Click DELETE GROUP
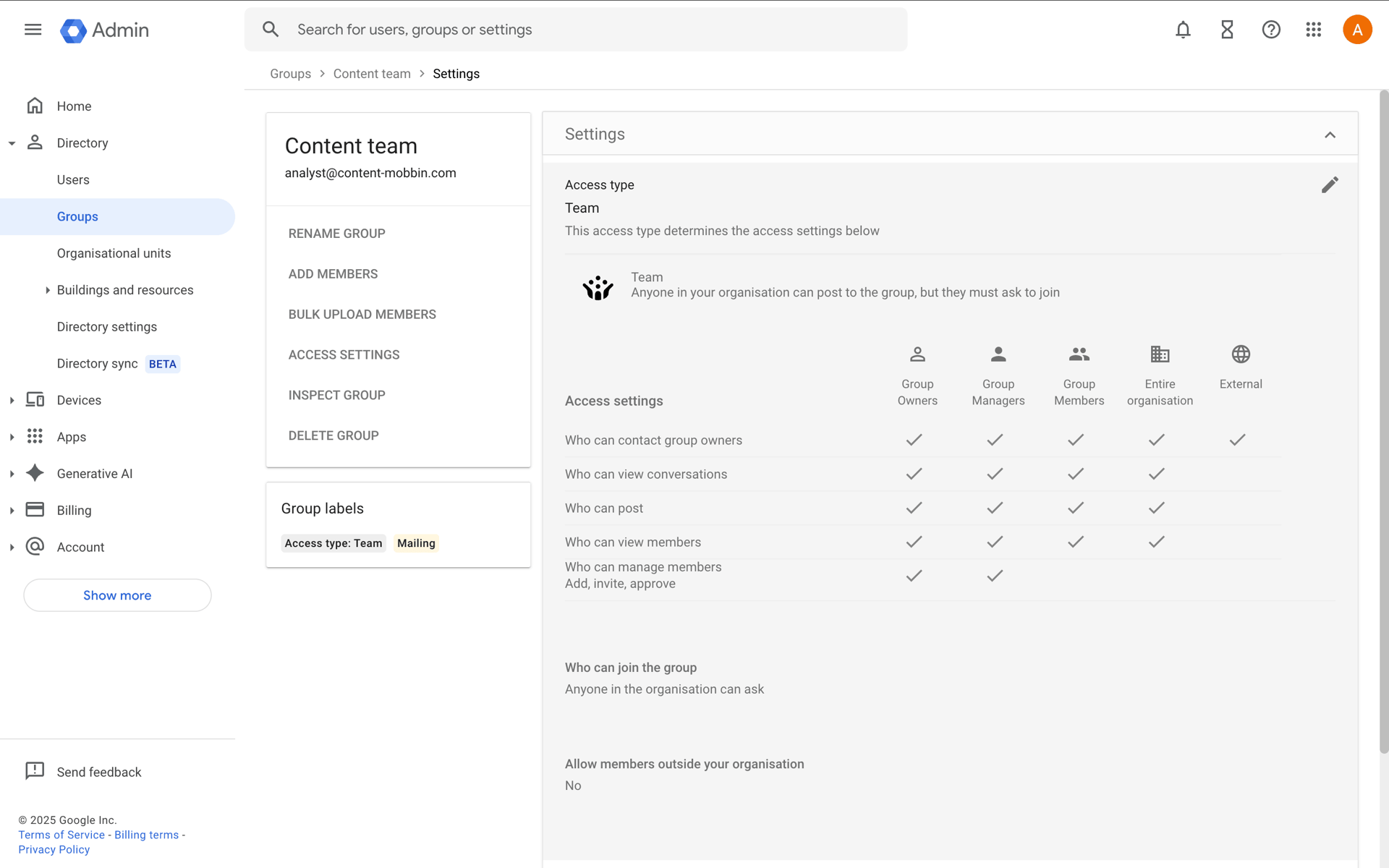 click(x=334, y=436)
